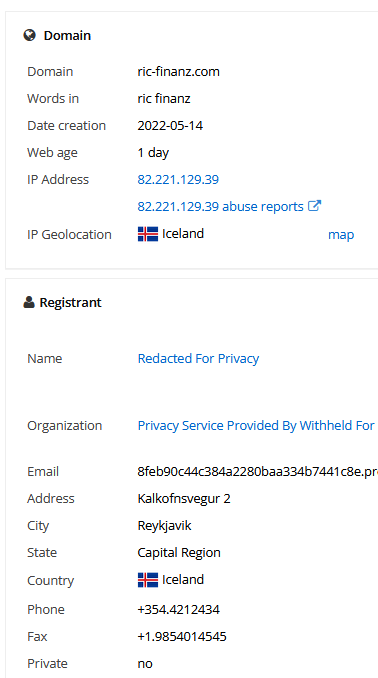The height and width of the screenshot is (678, 378).
Task: Click the Address label
Action: click(51, 499)
